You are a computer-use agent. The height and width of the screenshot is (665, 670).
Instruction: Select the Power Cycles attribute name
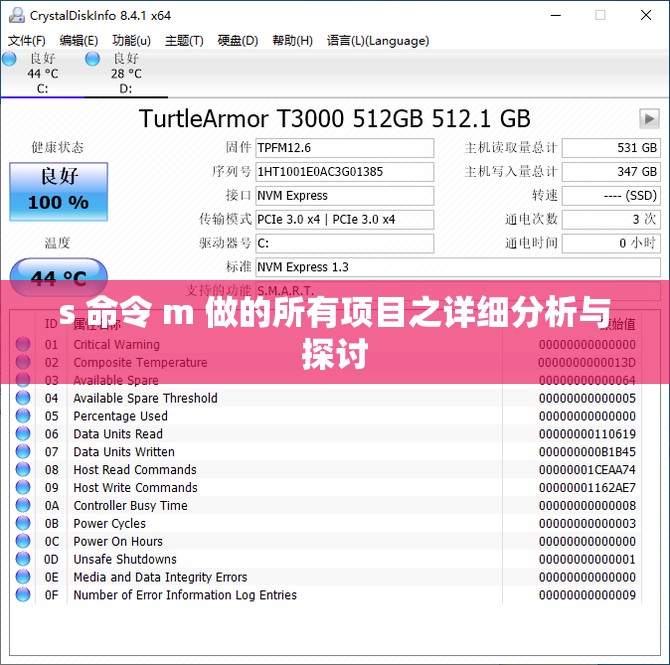(x=109, y=524)
